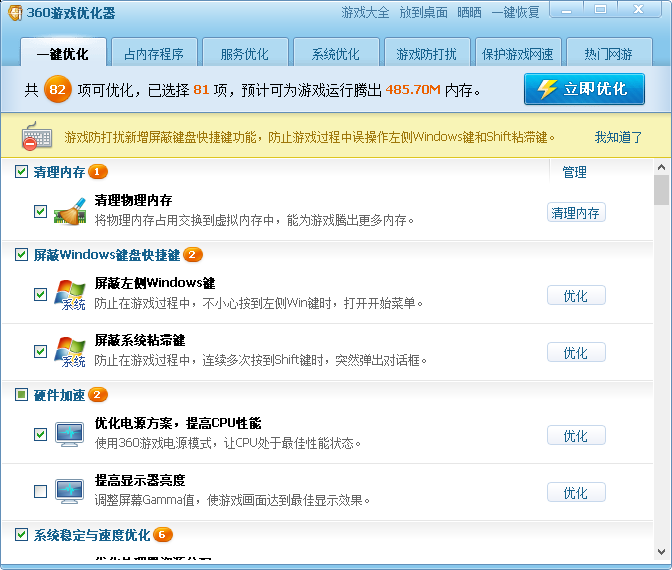Open the 游戏防打扰 tab
The height and width of the screenshot is (570, 672).
[x=427, y=53]
